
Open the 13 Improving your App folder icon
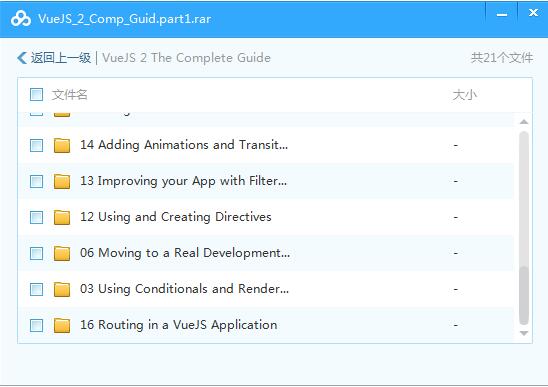point(62,181)
